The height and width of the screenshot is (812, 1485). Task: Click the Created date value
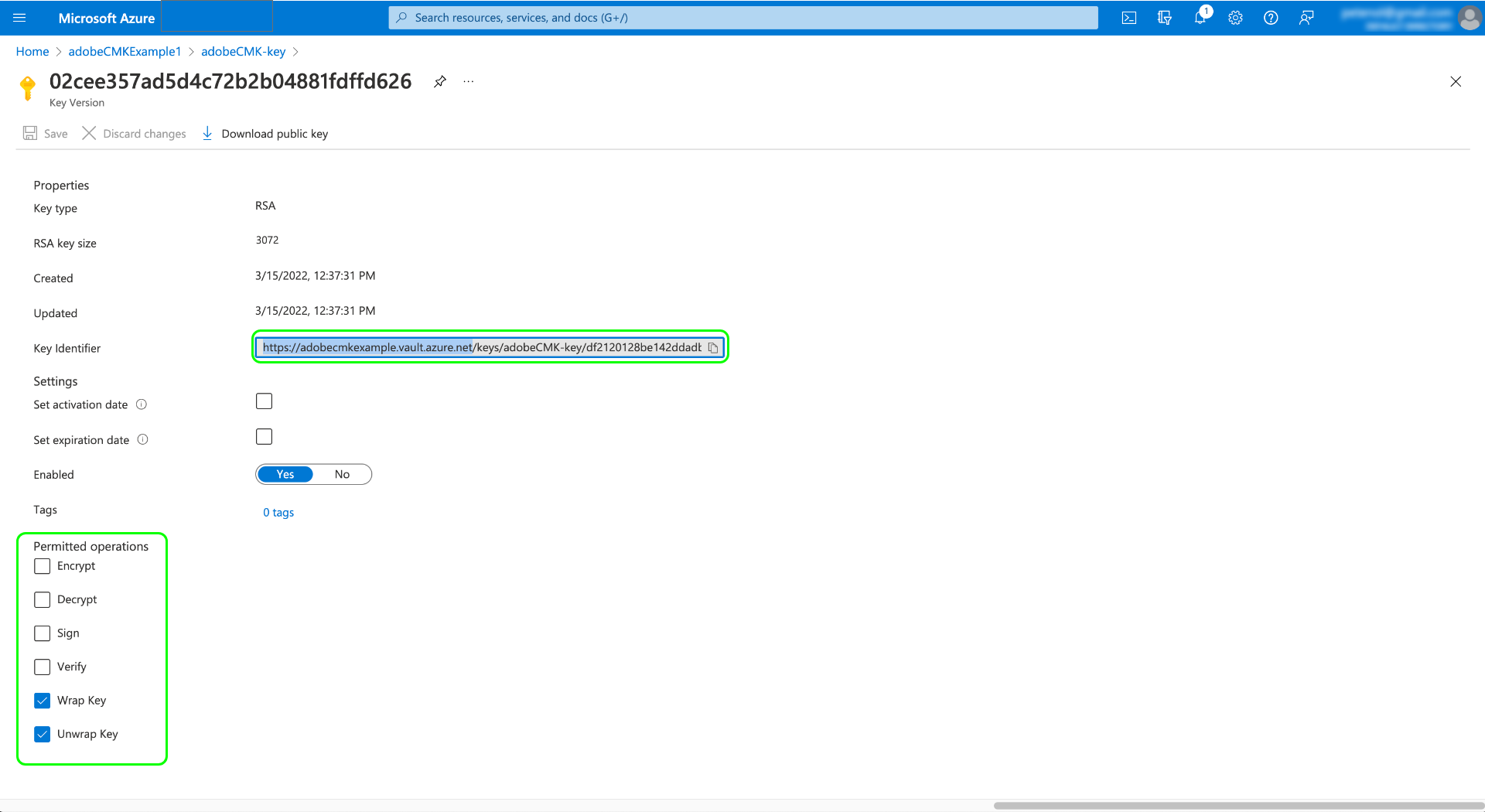pos(316,276)
